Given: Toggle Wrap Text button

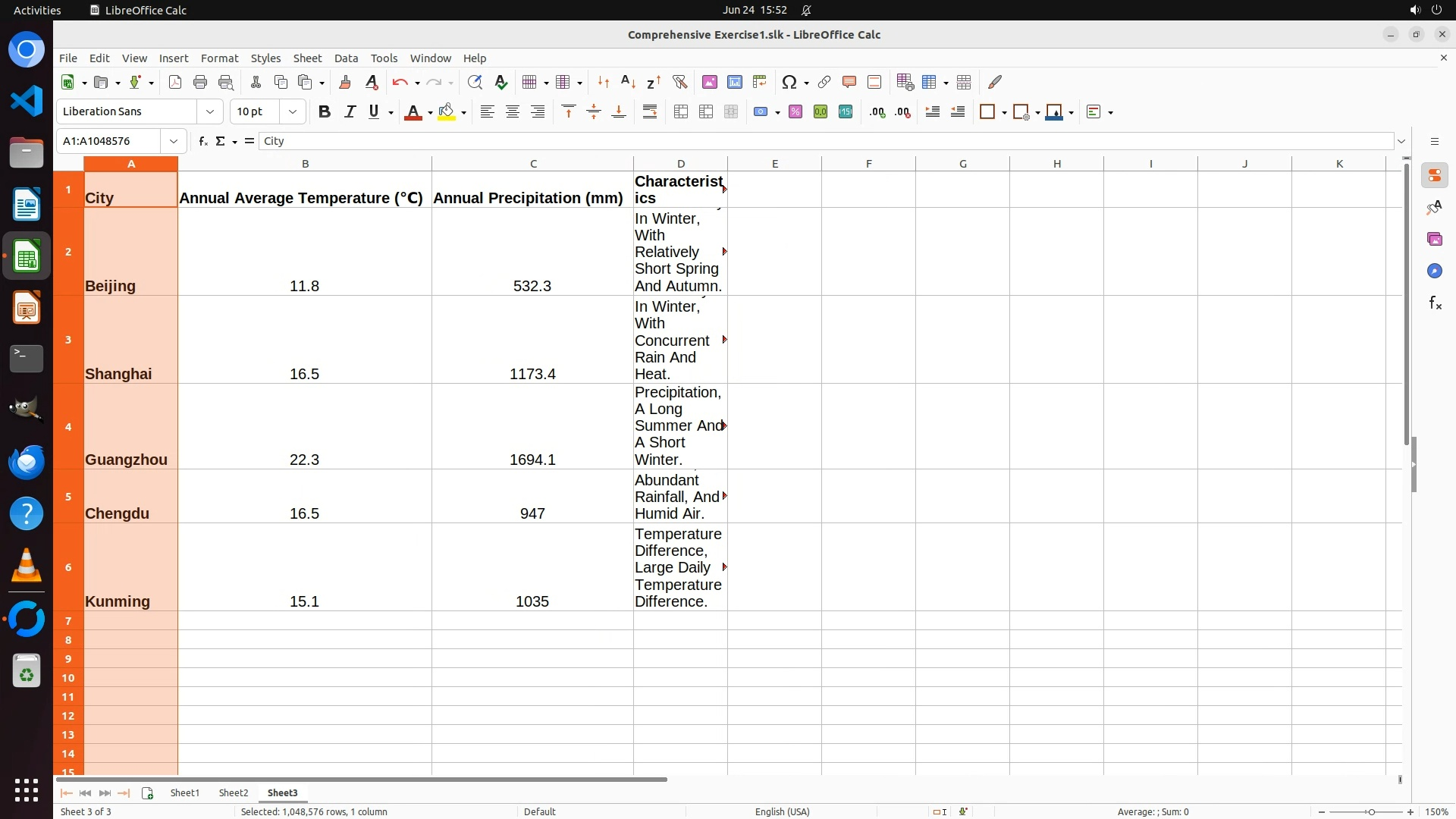Looking at the screenshot, I should tap(650, 112).
